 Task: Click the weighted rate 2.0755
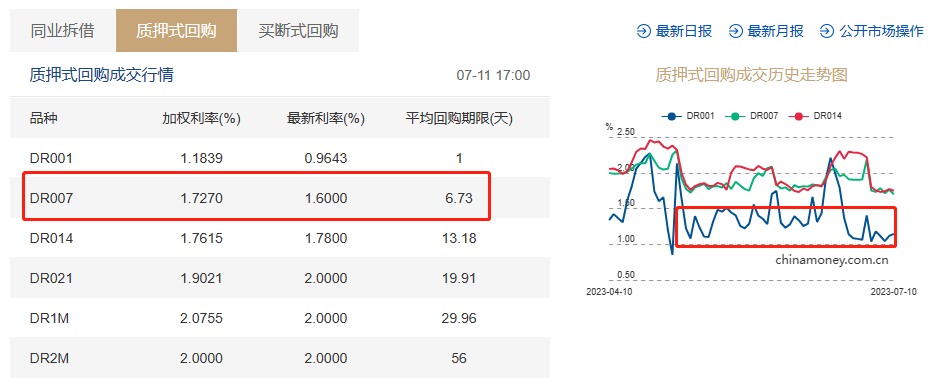tap(202, 318)
